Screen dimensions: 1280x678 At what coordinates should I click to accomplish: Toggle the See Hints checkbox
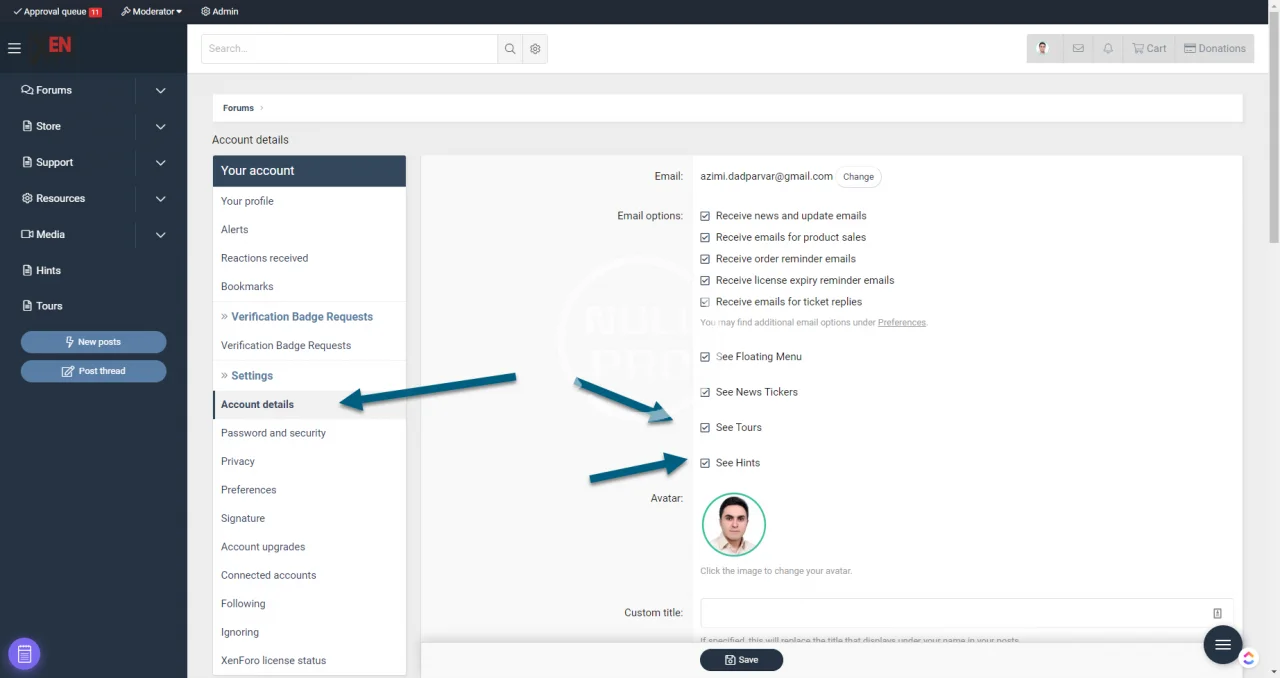coord(705,463)
